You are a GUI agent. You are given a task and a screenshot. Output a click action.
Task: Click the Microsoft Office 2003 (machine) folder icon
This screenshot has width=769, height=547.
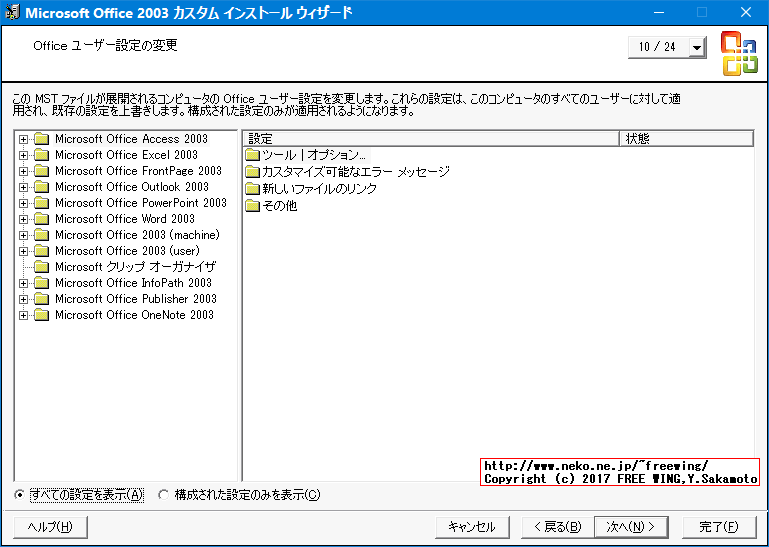(42, 235)
